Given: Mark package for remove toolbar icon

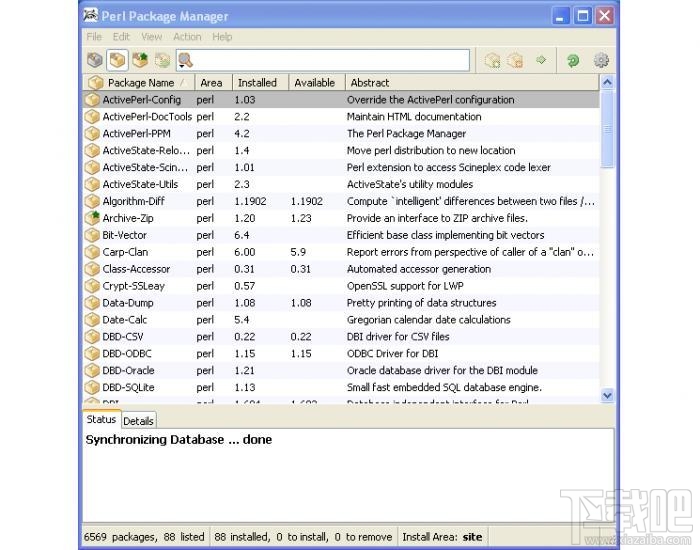Looking at the screenshot, I should click(515, 60).
